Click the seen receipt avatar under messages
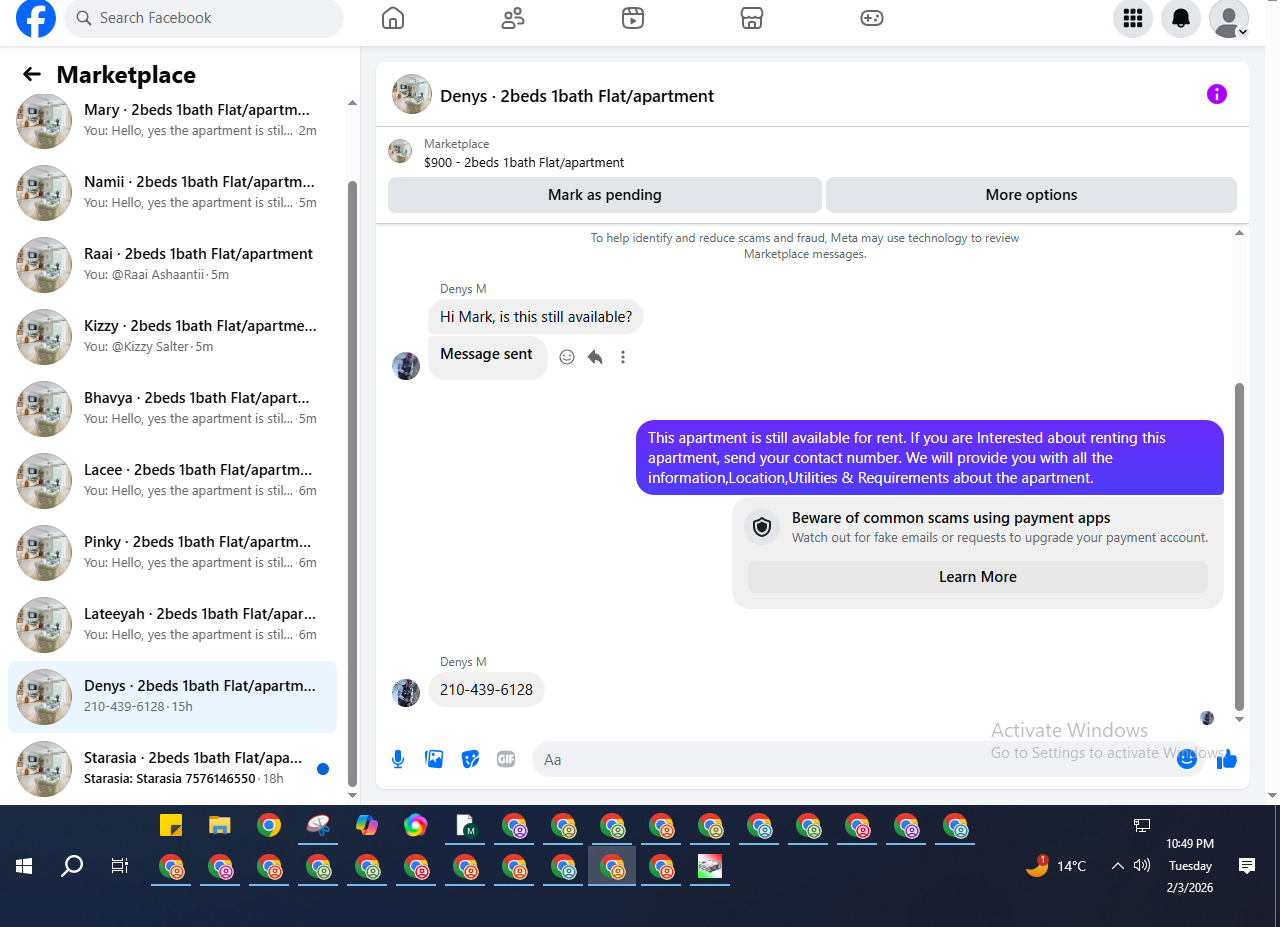Screen dimensions: 1280x927 tap(1207, 718)
